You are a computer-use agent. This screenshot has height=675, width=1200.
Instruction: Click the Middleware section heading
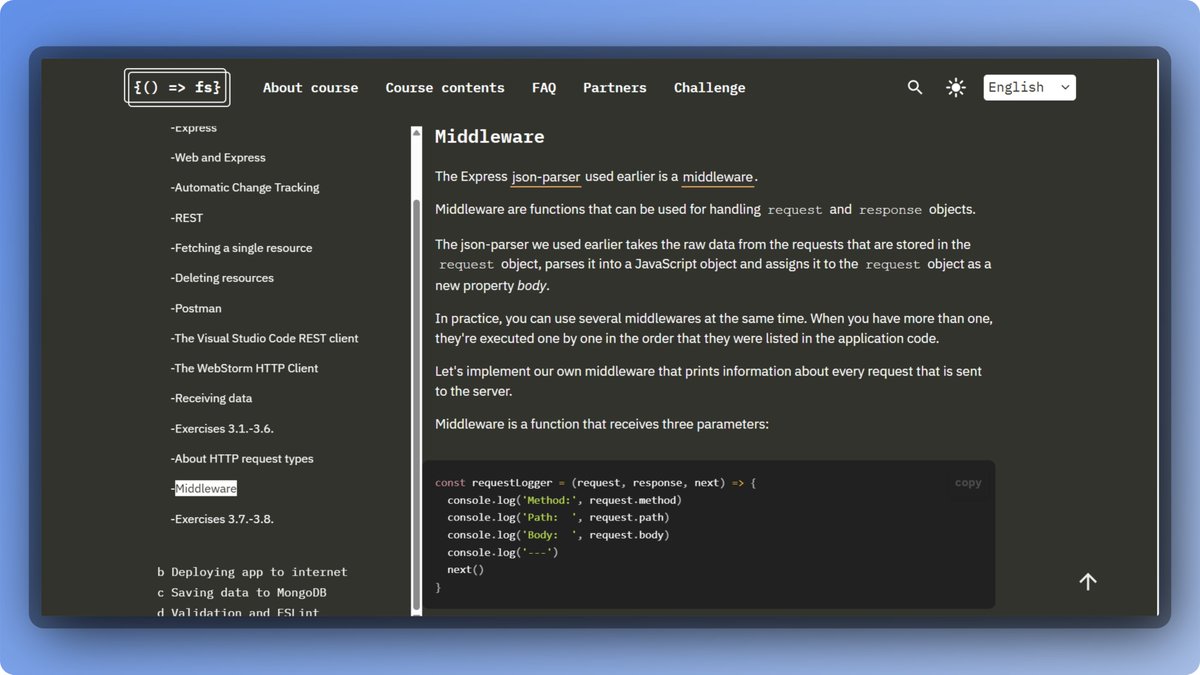pos(490,136)
